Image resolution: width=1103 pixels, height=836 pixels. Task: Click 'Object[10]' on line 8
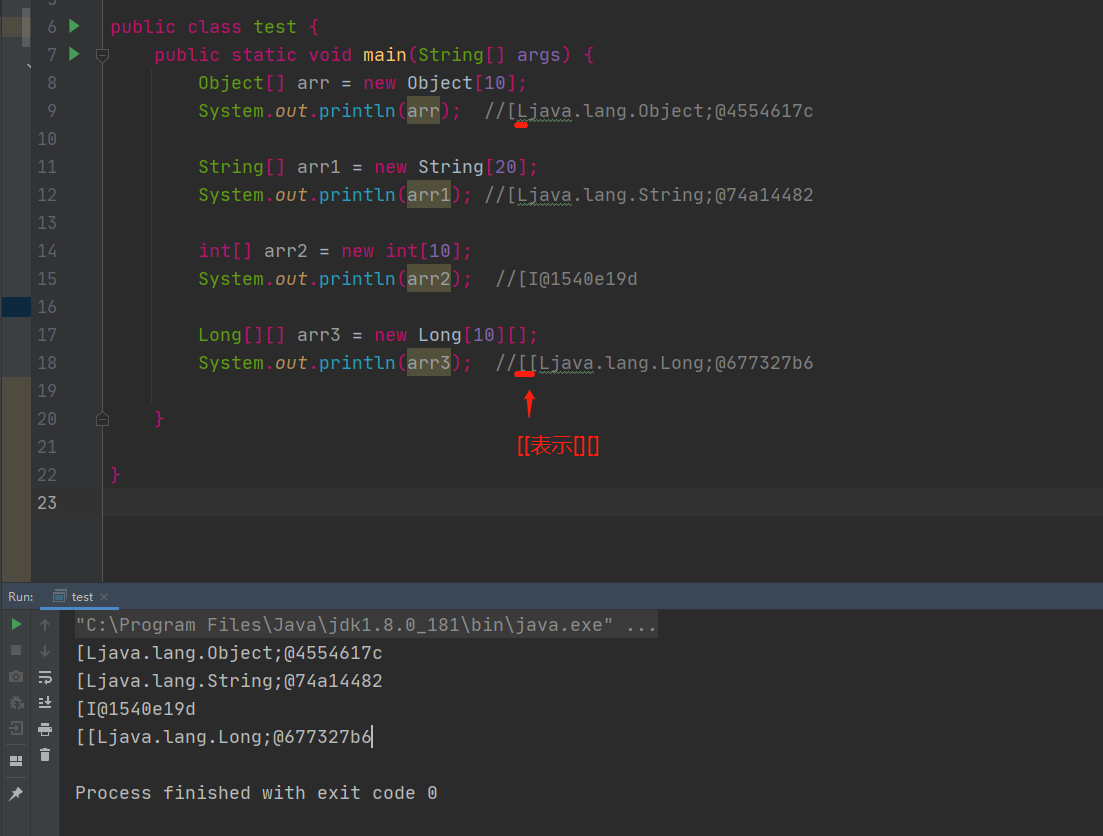pos(461,83)
